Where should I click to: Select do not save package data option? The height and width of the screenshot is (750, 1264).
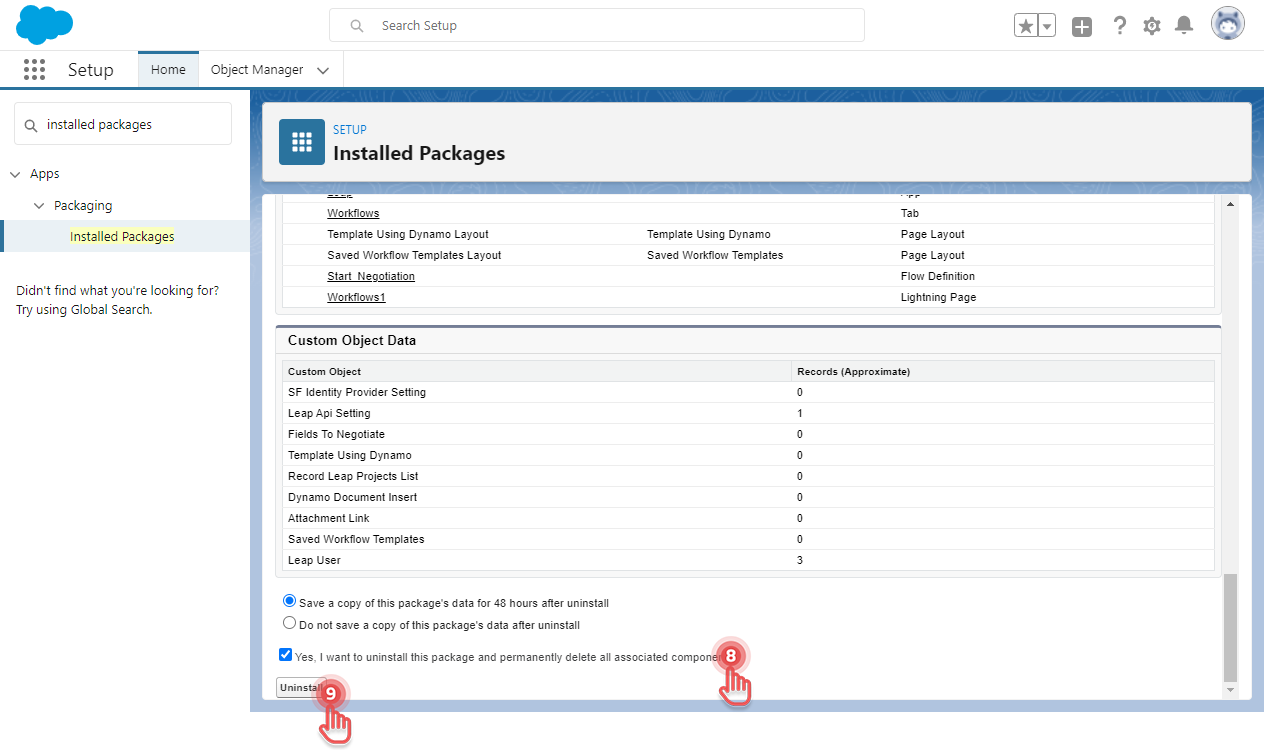pos(289,622)
